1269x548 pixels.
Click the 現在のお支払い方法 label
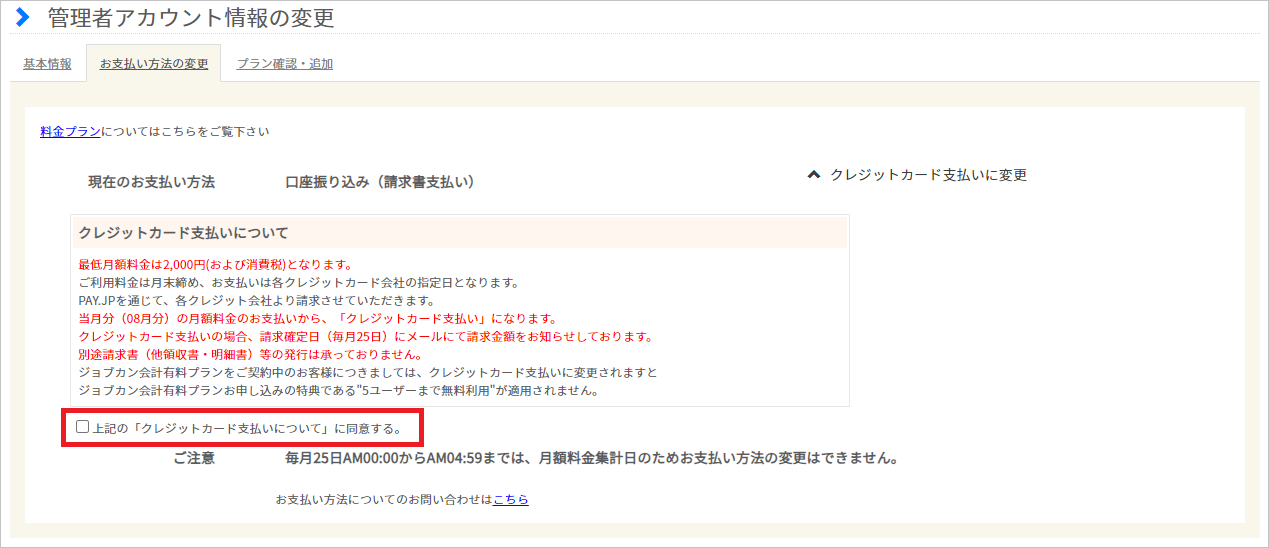coord(151,182)
